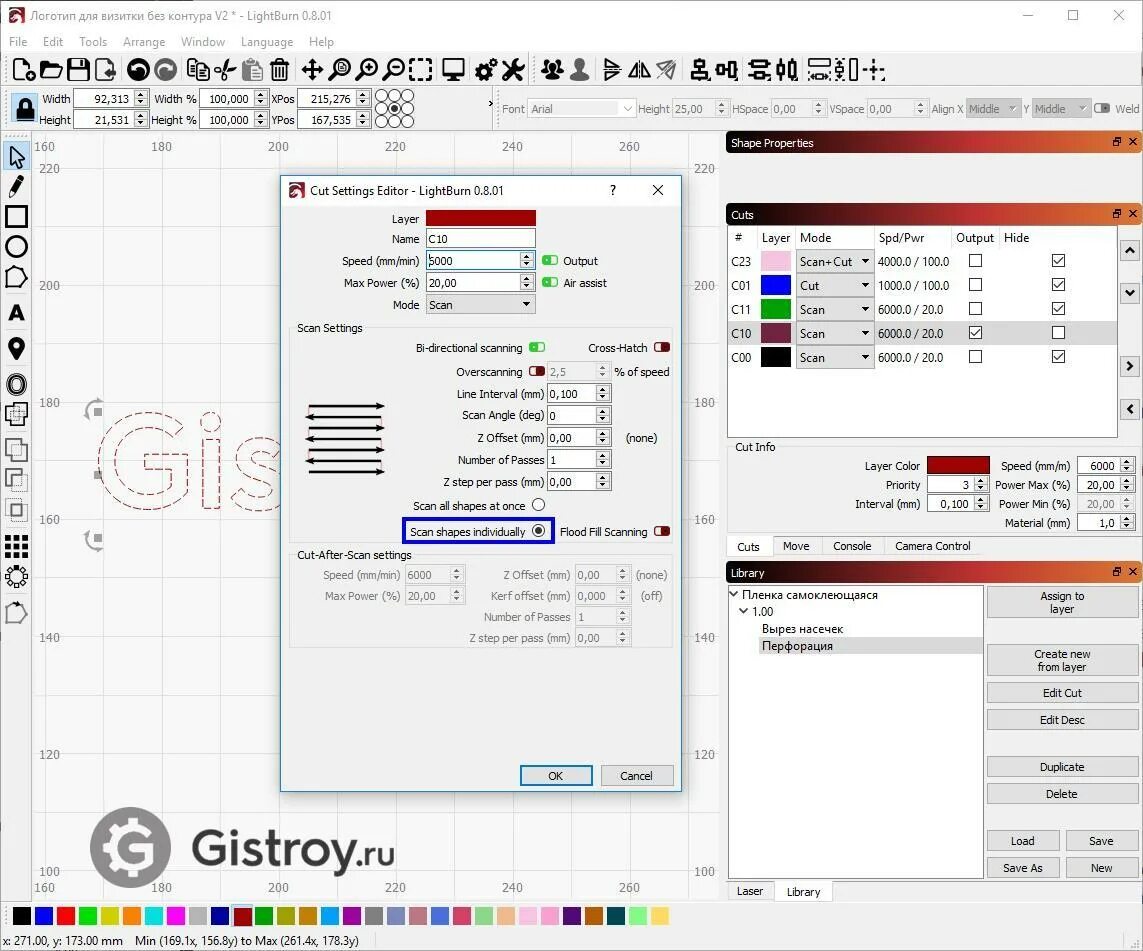Viewport: 1143px width, 951px height.
Task: Click the Circular array tool
Action: (17, 577)
